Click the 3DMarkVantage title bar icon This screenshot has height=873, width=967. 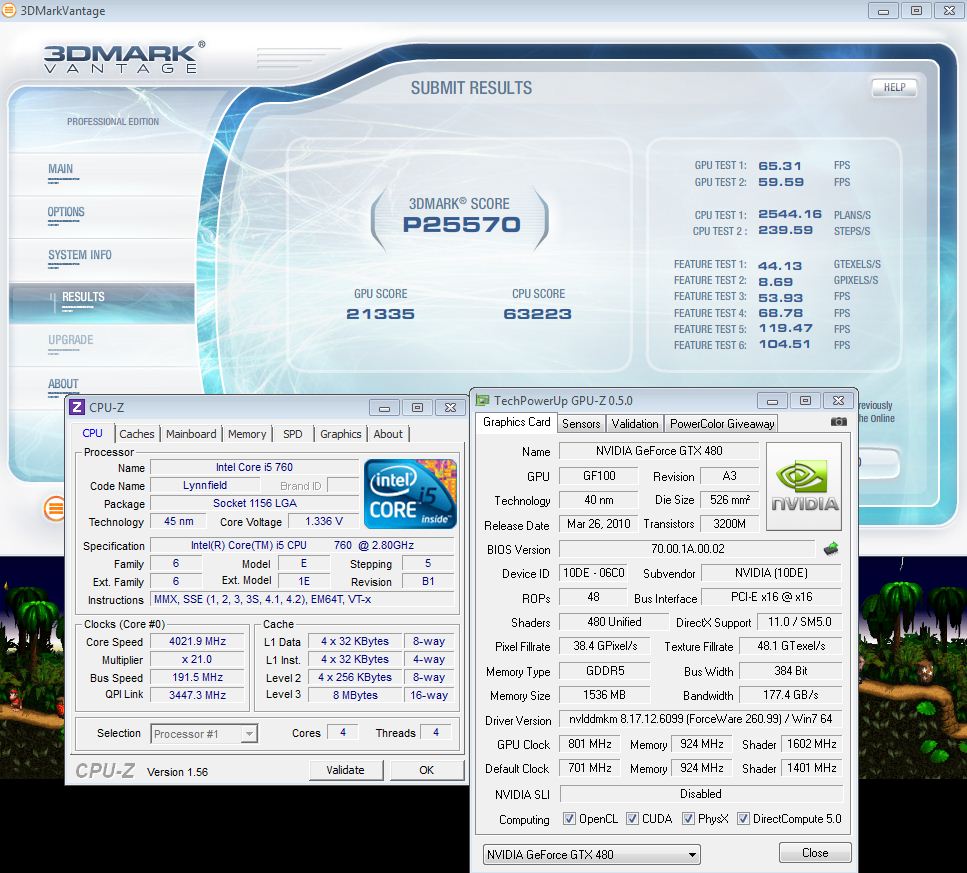(x=10, y=11)
